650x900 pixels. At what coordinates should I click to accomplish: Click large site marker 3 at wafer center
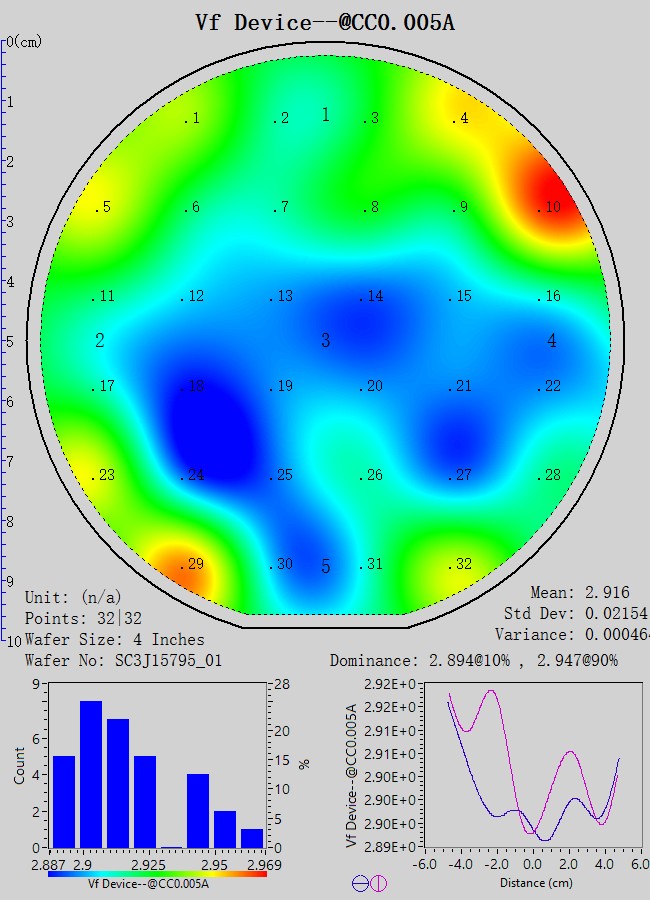tap(325, 341)
